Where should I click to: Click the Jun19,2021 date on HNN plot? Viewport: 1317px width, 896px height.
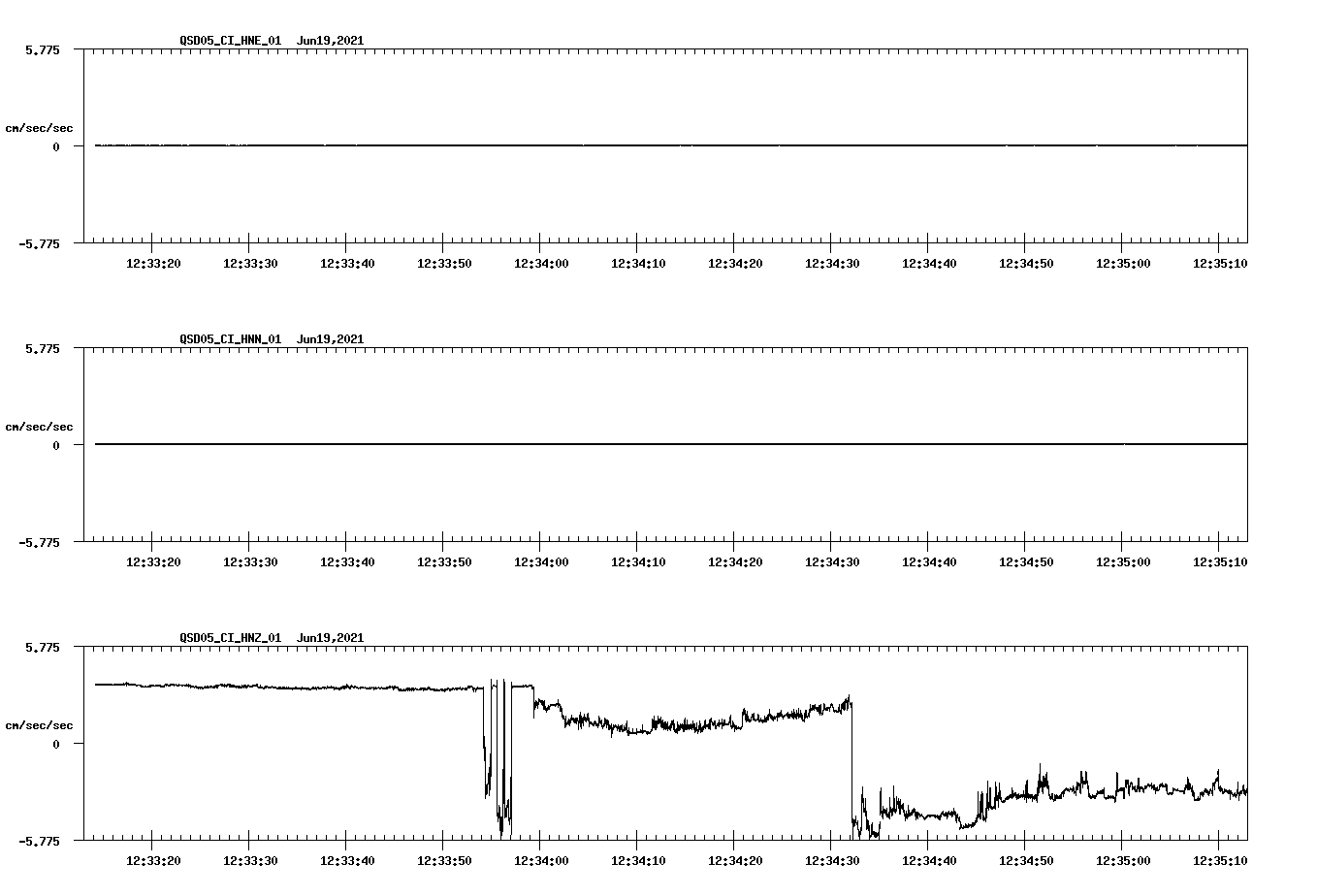pyautogui.click(x=330, y=339)
